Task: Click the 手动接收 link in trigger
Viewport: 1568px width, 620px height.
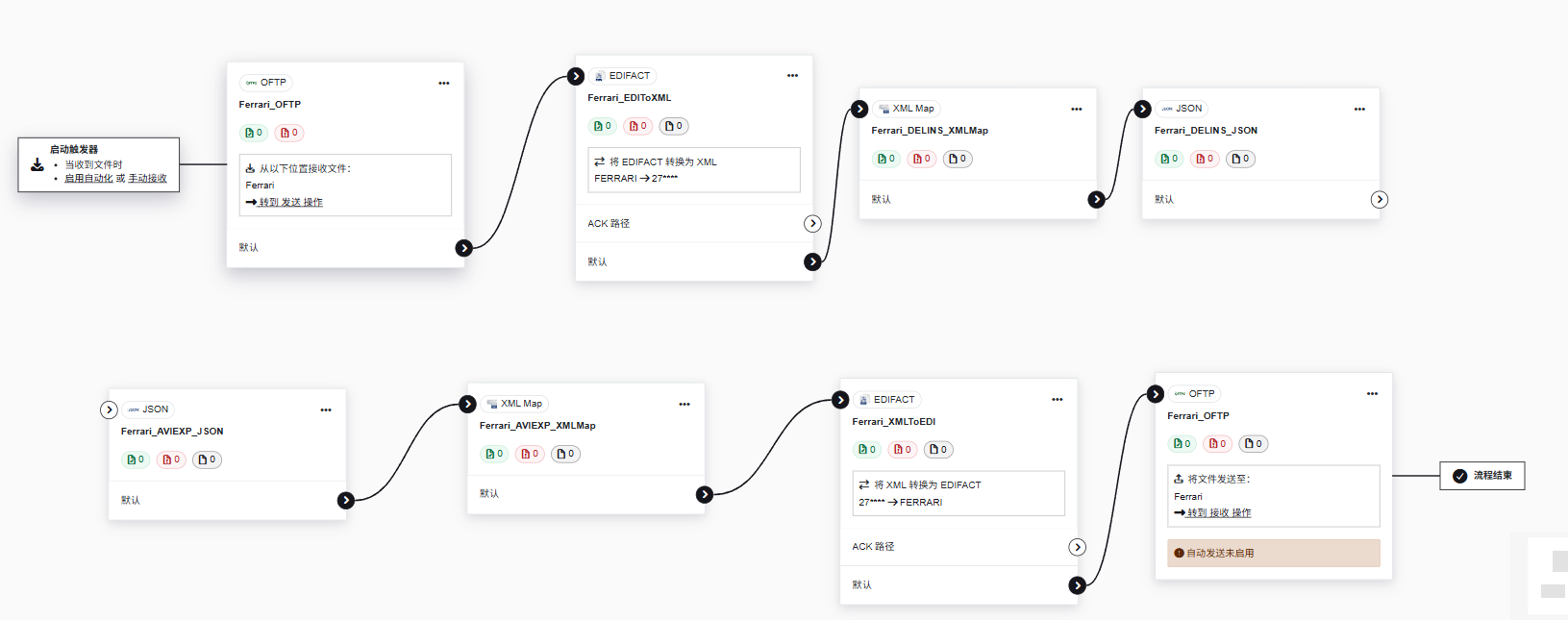Action: tap(147, 178)
